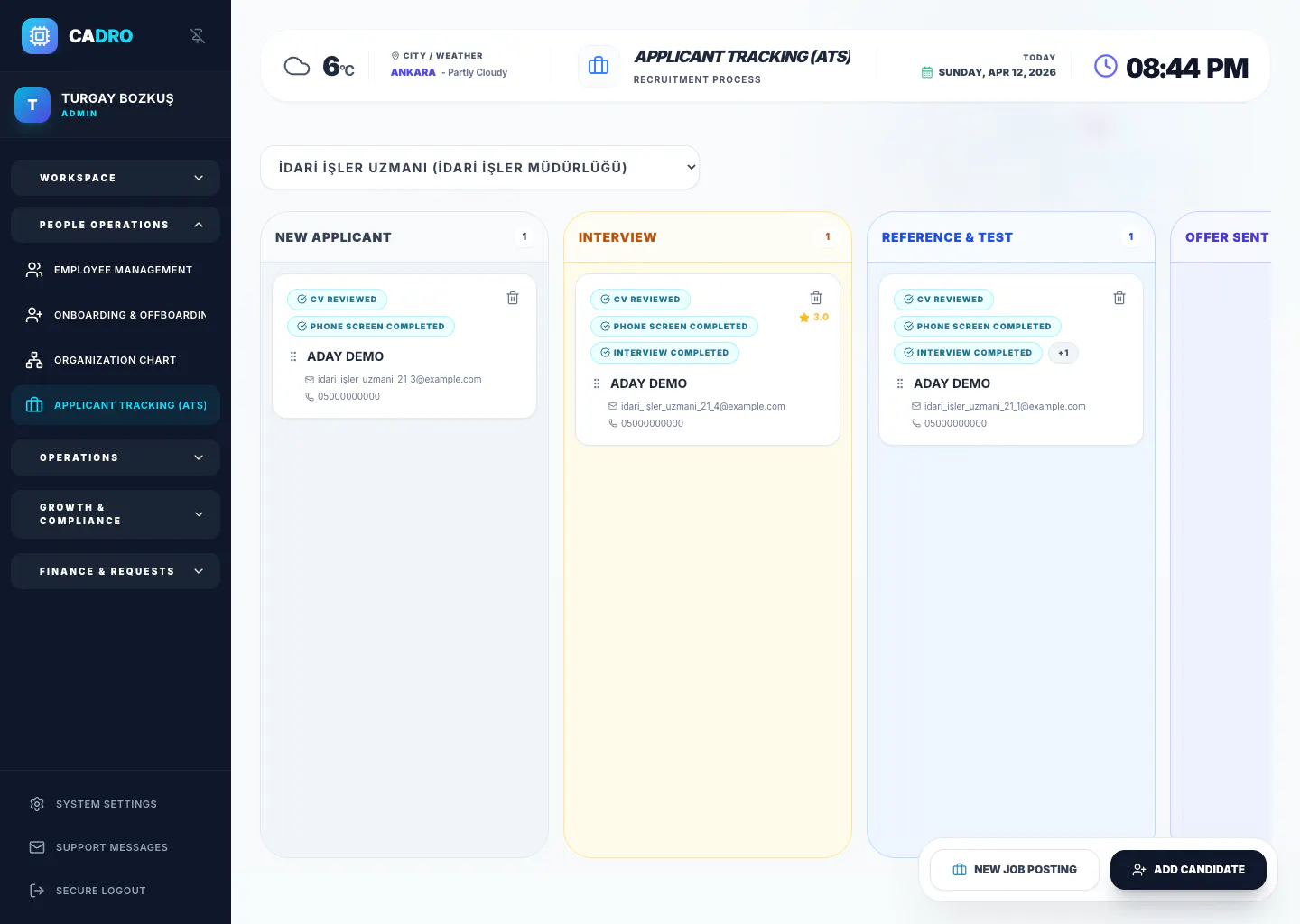Screen dimensions: 1300x924
Task: Click the Reference & Test count badge
Action: (x=1131, y=237)
